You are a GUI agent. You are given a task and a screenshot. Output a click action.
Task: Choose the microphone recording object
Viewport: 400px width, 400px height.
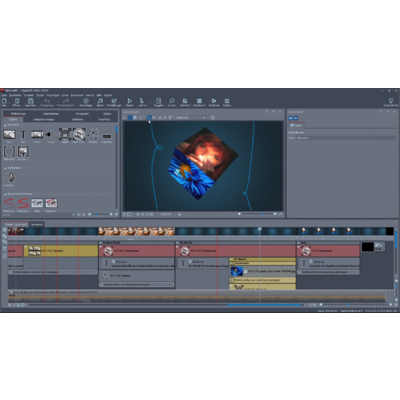(x=10, y=178)
